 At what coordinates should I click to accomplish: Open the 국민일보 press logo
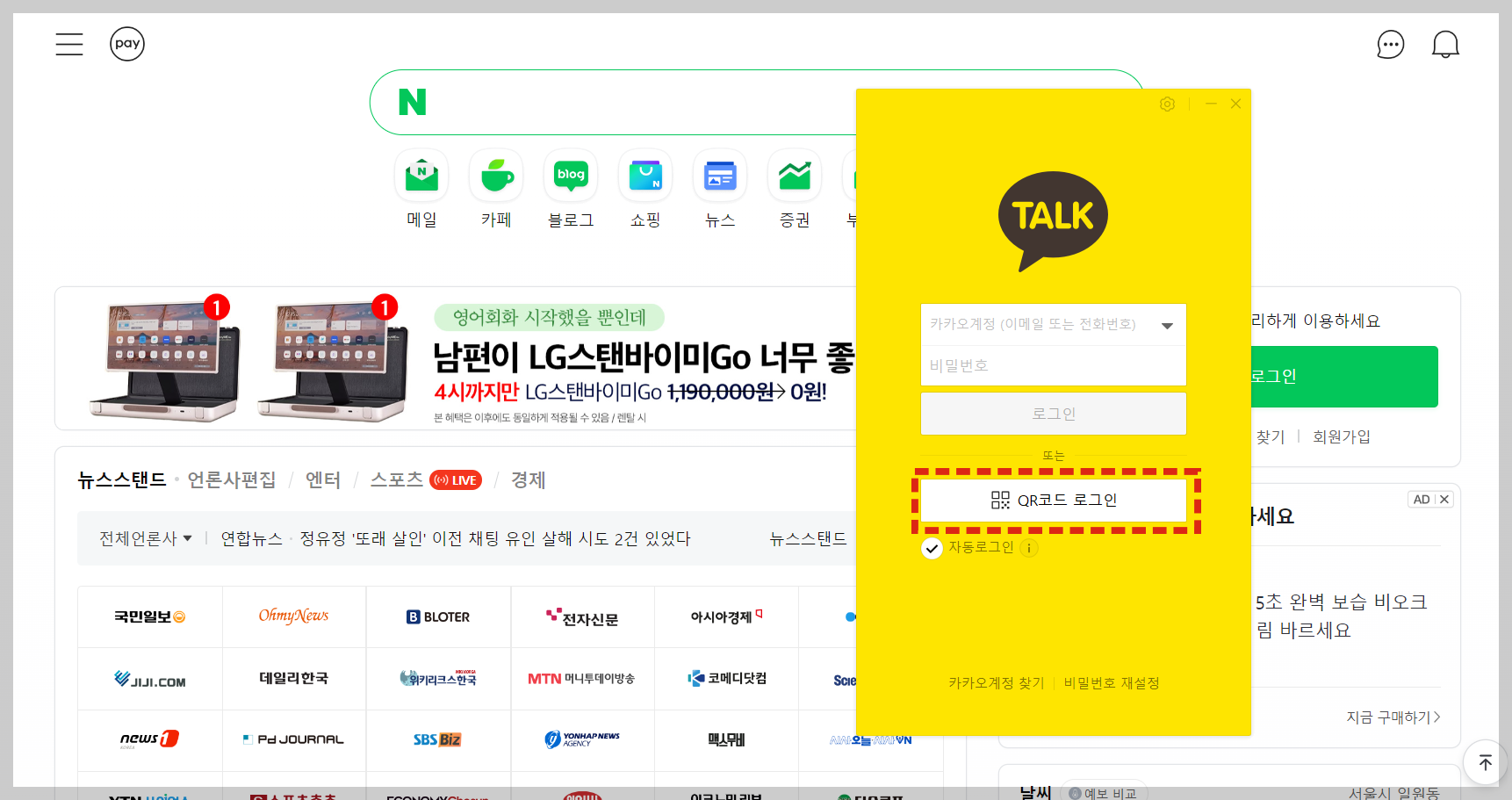tap(150, 617)
